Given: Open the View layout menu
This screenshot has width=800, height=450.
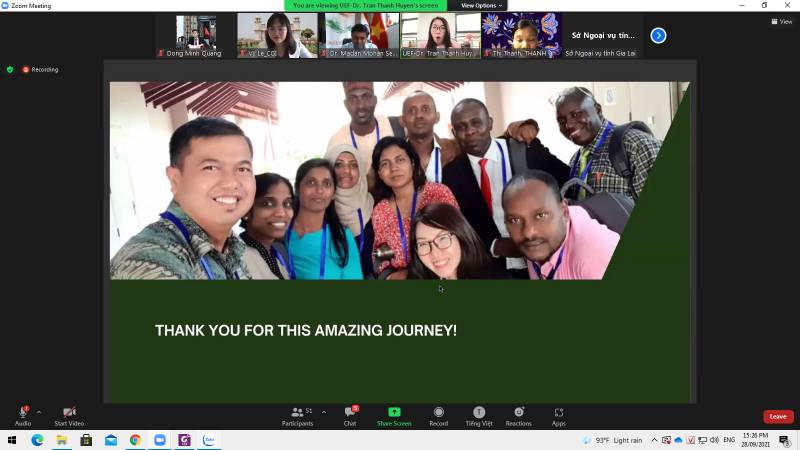Looking at the screenshot, I should pyautogui.click(x=782, y=21).
